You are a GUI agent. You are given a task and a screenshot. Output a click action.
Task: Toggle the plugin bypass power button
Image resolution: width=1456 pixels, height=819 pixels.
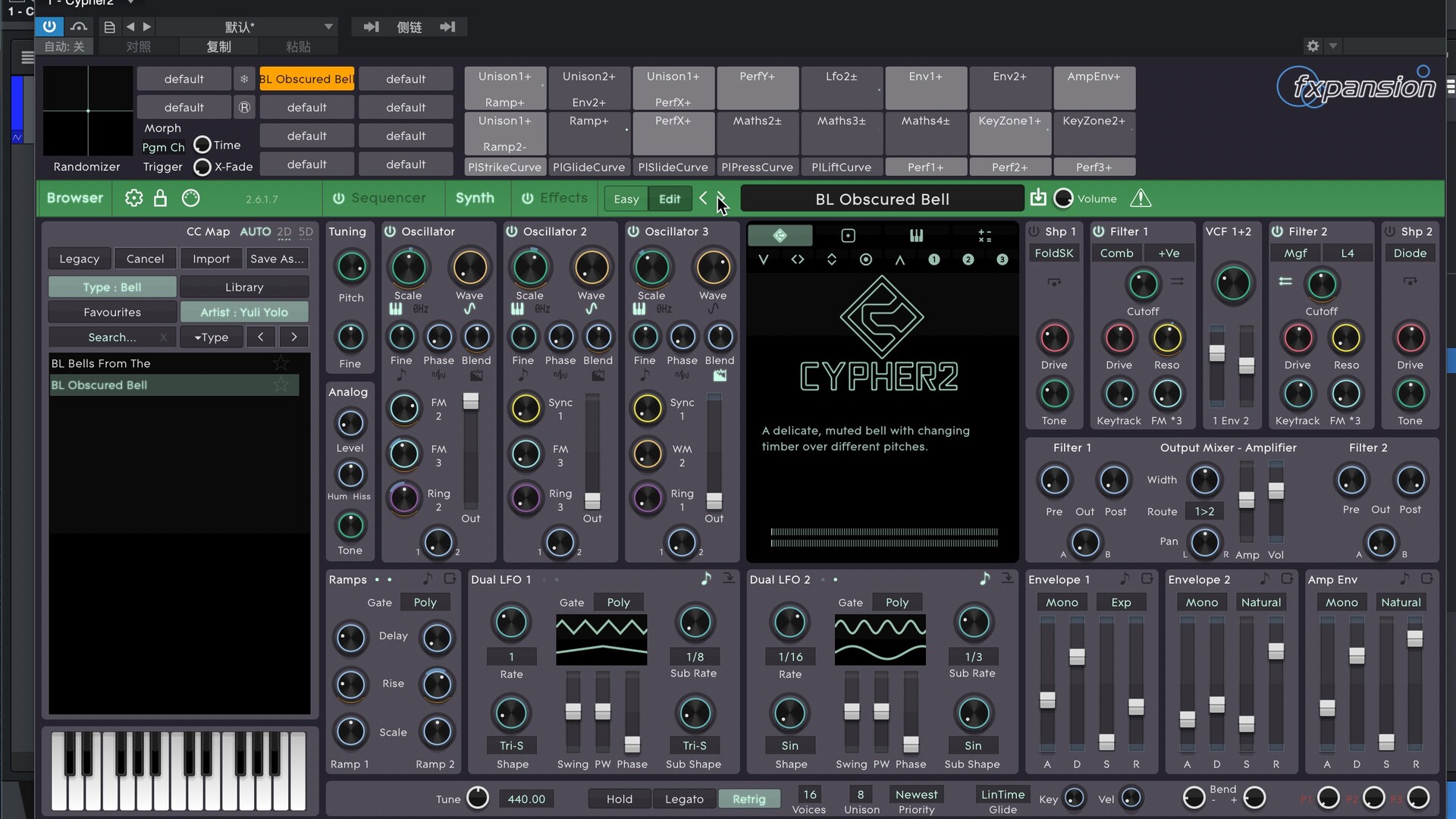point(49,27)
